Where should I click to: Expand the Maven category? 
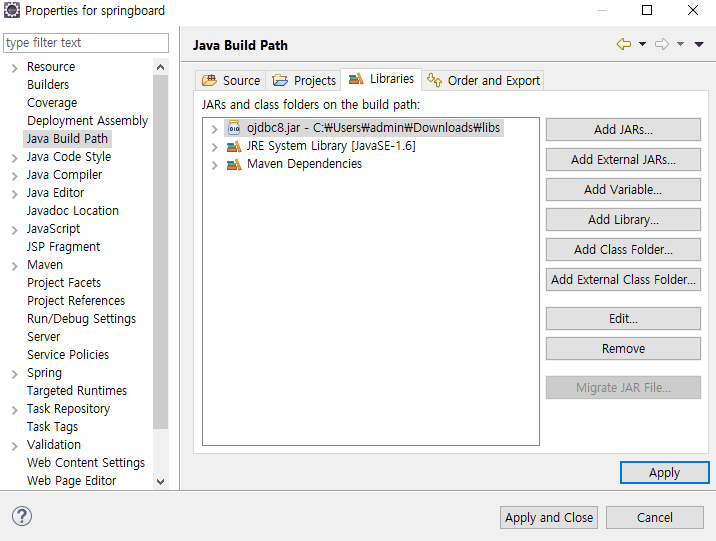pyautogui.click(x=15, y=266)
